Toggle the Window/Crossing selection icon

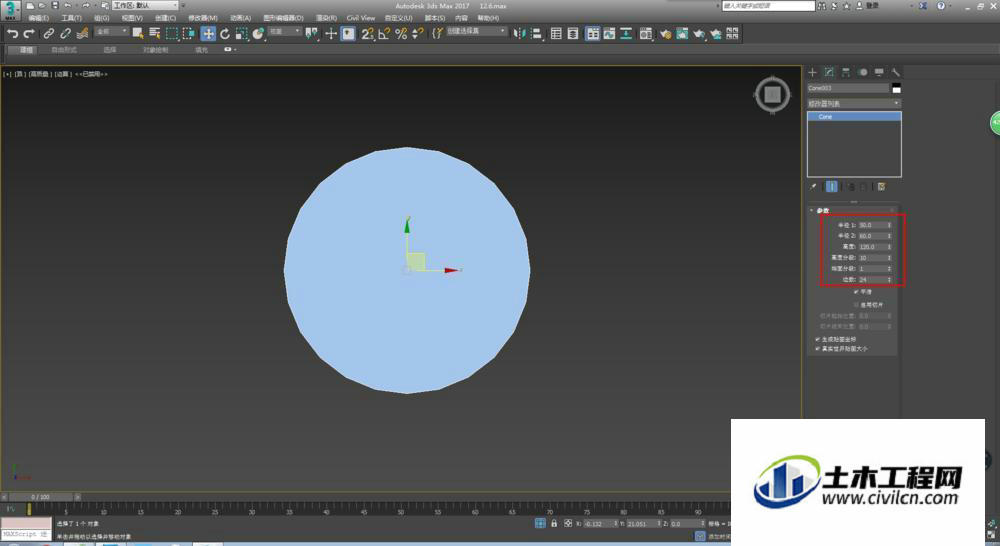click(x=189, y=34)
